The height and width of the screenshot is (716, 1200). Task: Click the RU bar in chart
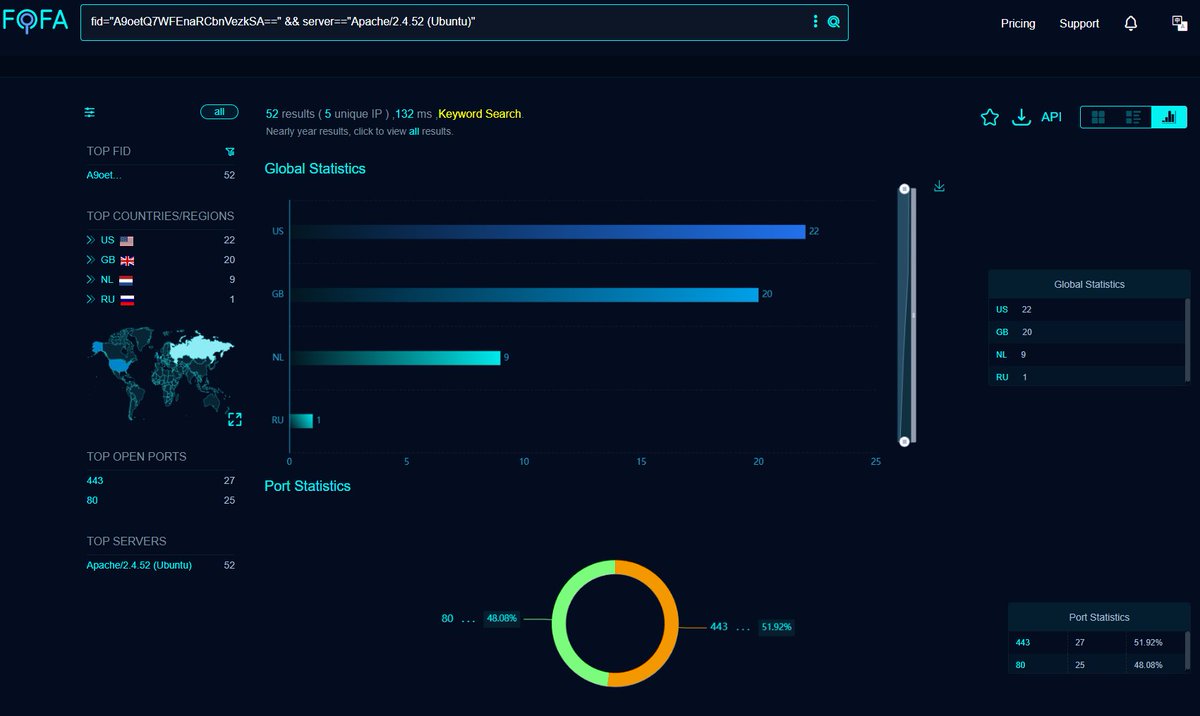tap(301, 421)
